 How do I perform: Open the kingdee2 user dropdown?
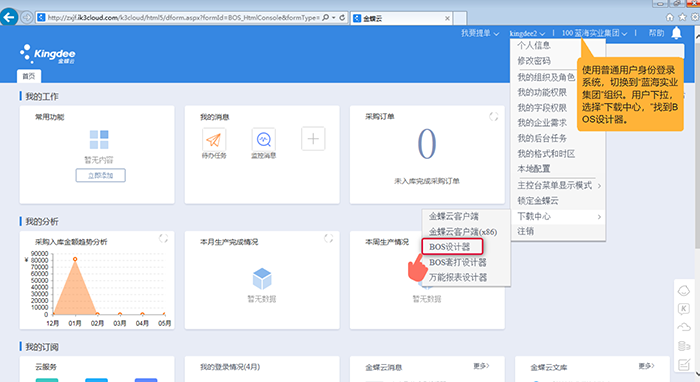click(x=527, y=33)
